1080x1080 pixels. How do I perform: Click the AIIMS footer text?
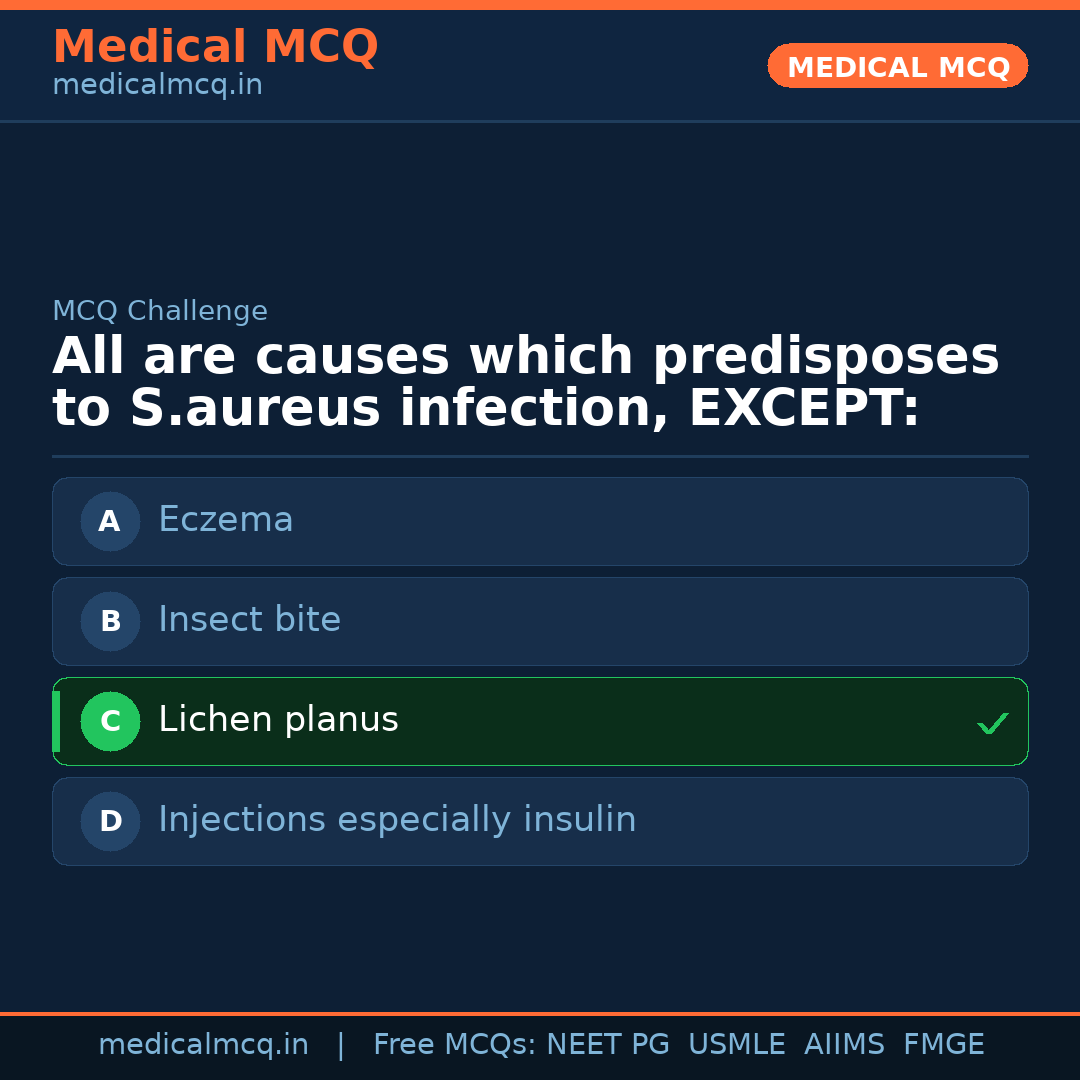click(x=844, y=1045)
